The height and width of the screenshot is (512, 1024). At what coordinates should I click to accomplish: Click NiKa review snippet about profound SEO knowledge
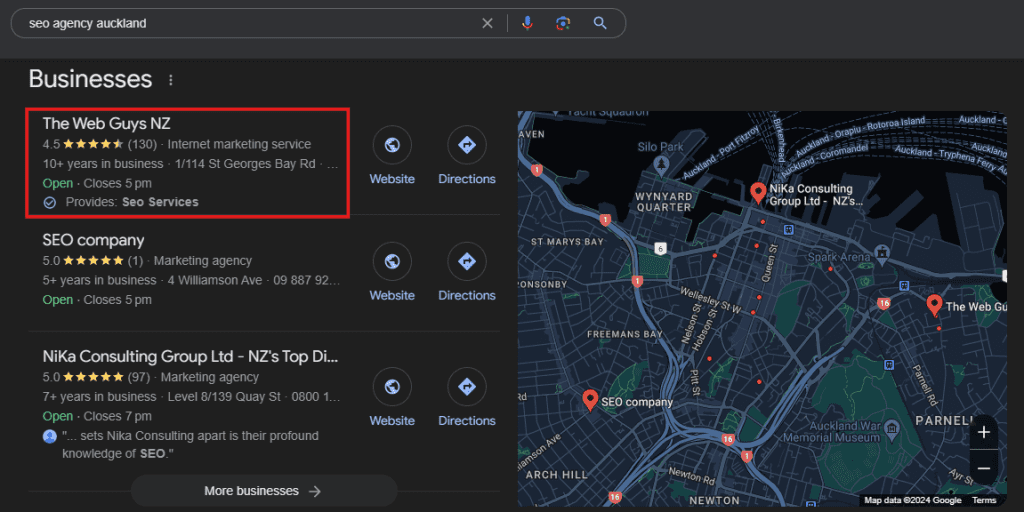(x=191, y=444)
